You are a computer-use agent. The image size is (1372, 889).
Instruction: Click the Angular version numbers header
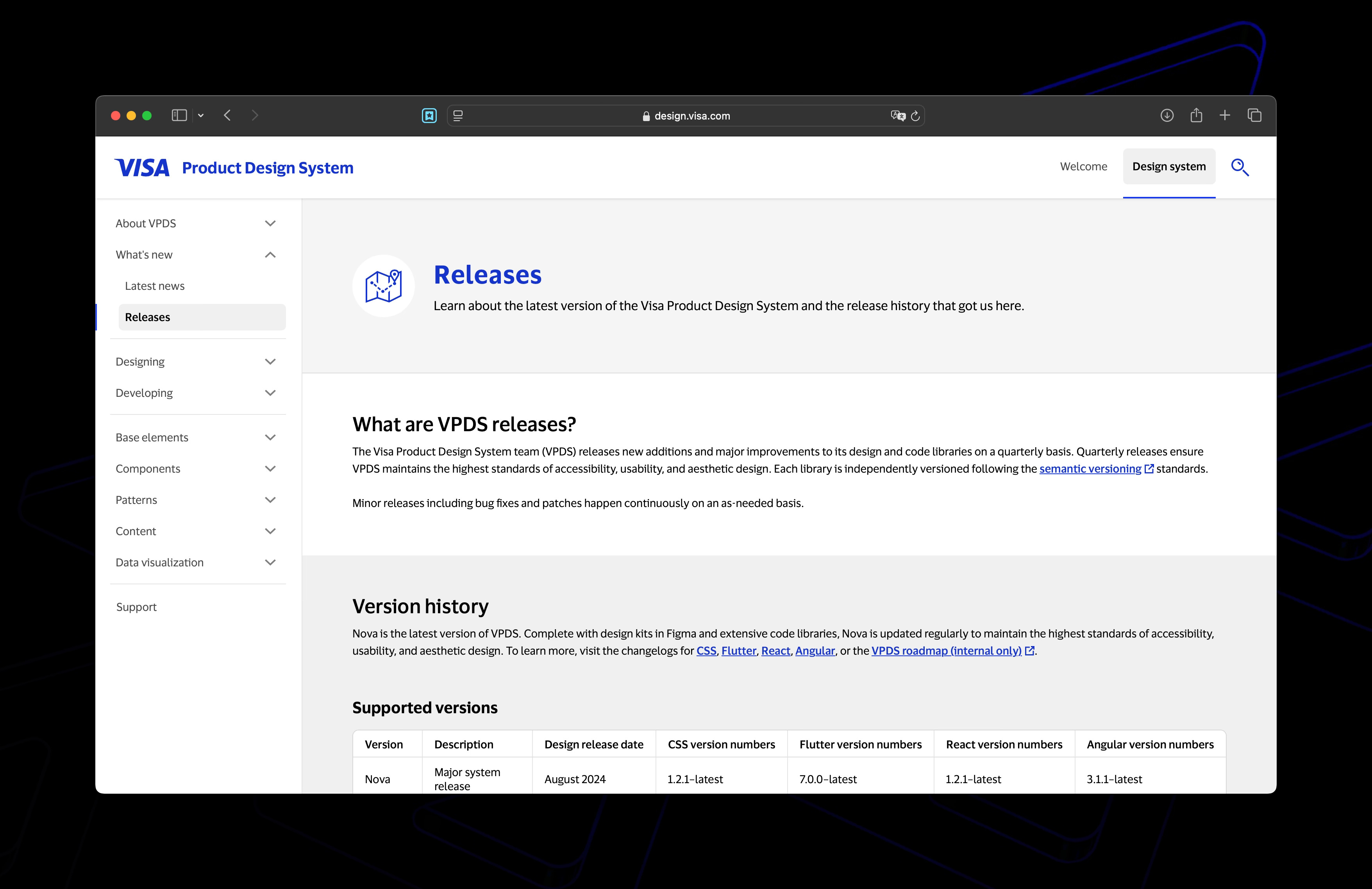coord(1150,744)
